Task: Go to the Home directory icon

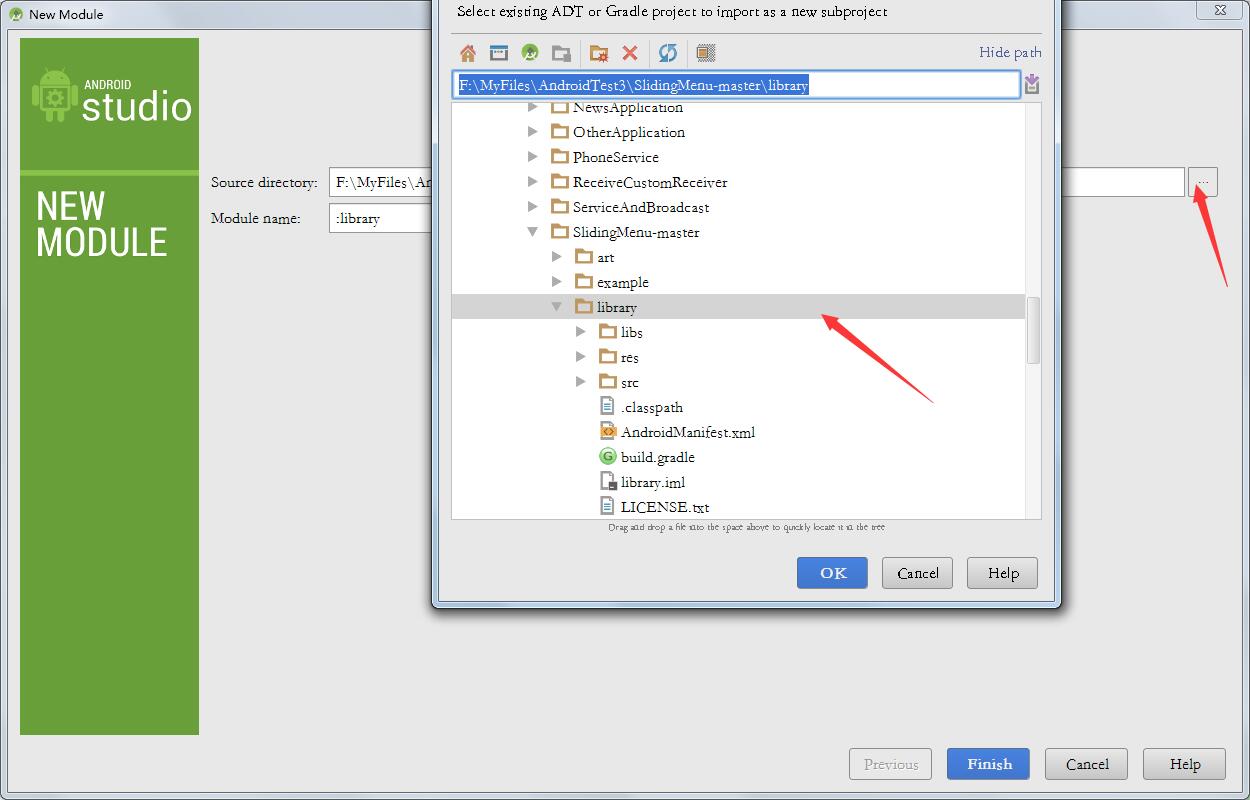Action: 468,53
